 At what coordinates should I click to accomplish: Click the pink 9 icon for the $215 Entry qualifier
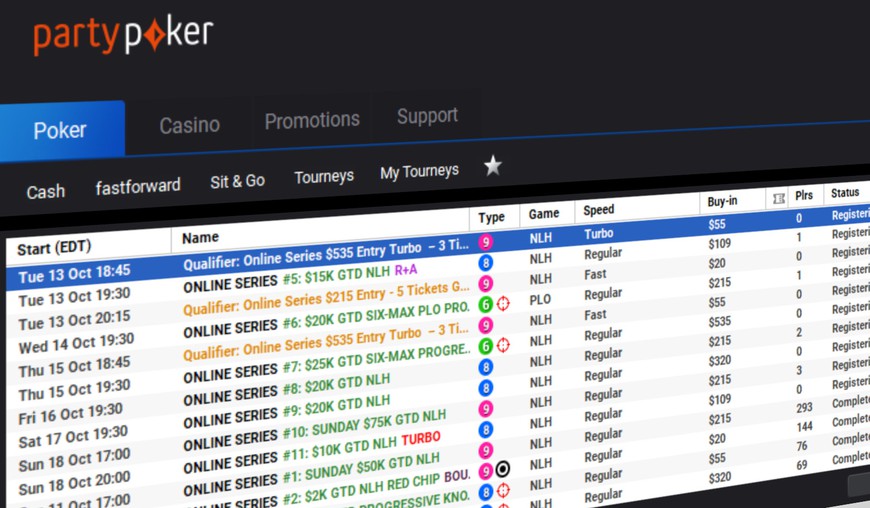click(485, 283)
